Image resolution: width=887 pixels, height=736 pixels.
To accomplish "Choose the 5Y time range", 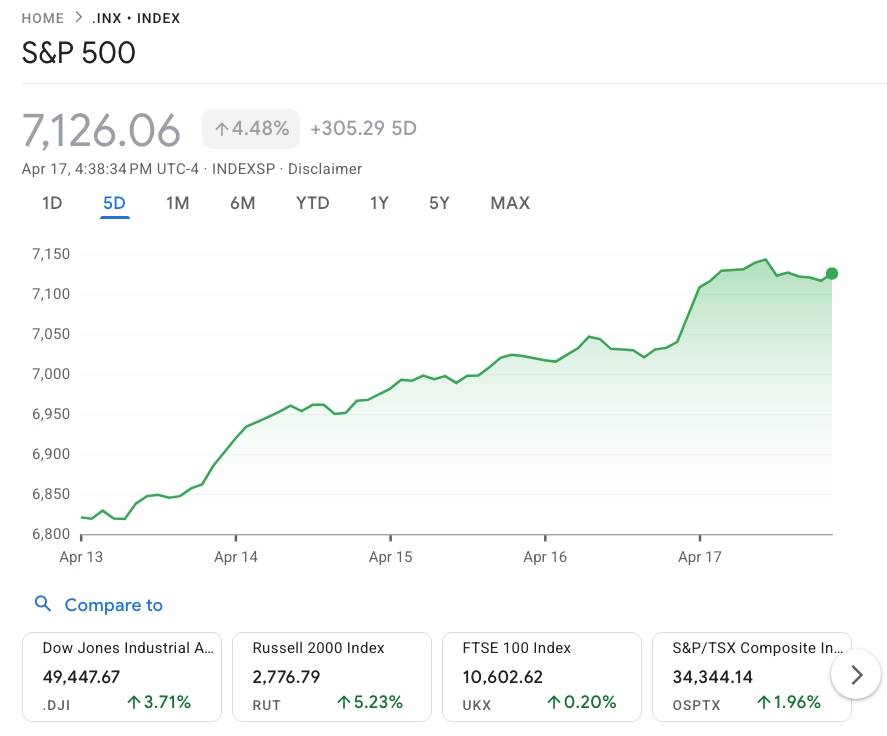I will [x=439, y=203].
